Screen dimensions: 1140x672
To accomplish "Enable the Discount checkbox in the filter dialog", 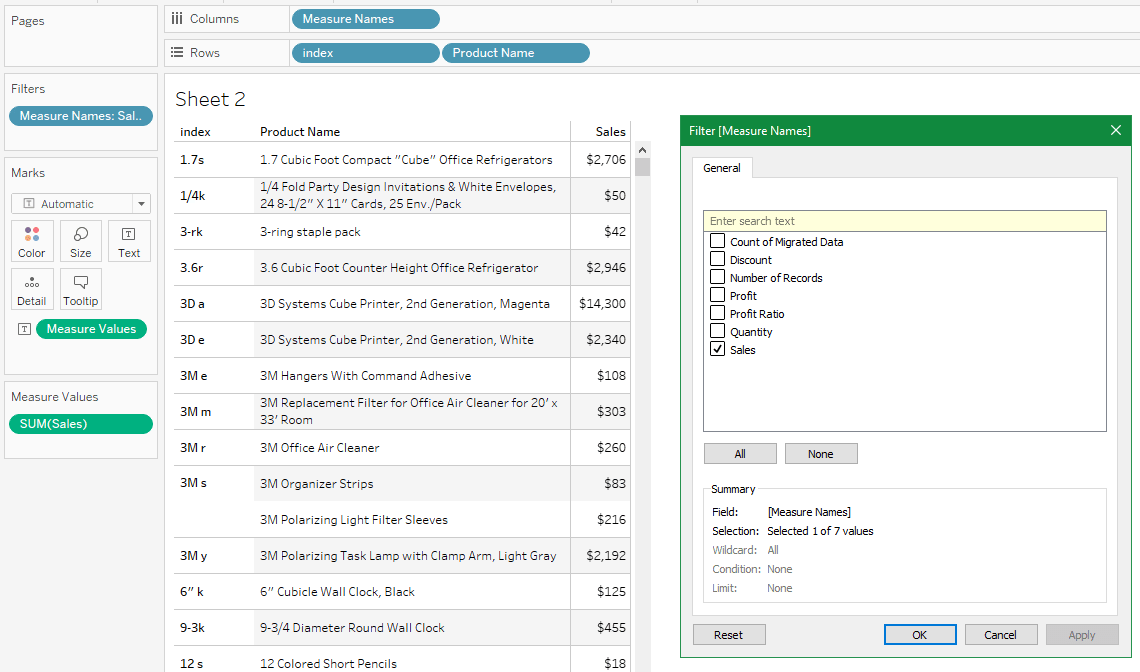I will 716,259.
